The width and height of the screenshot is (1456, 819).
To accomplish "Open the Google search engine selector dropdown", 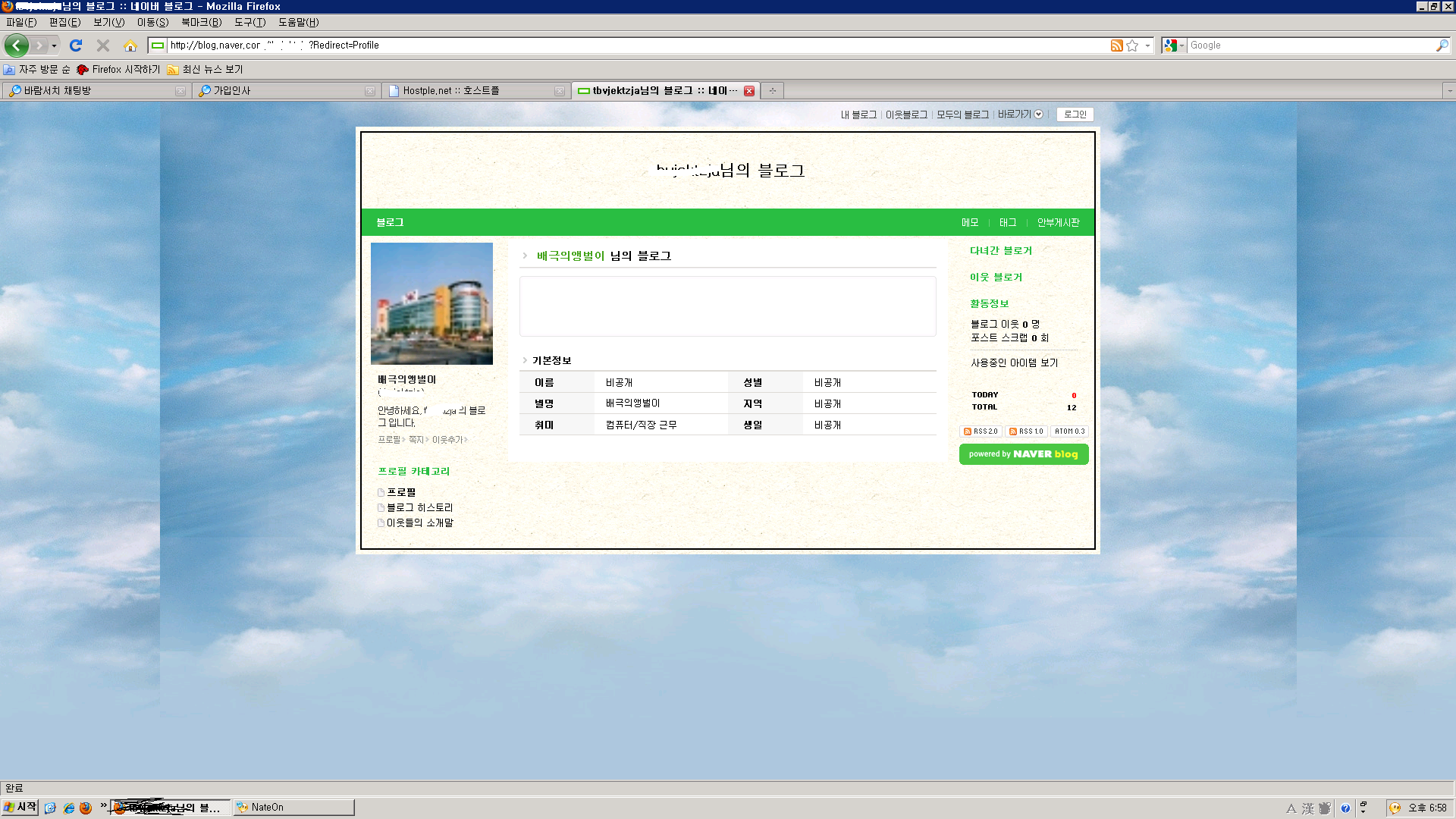I will click(x=1181, y=45).
